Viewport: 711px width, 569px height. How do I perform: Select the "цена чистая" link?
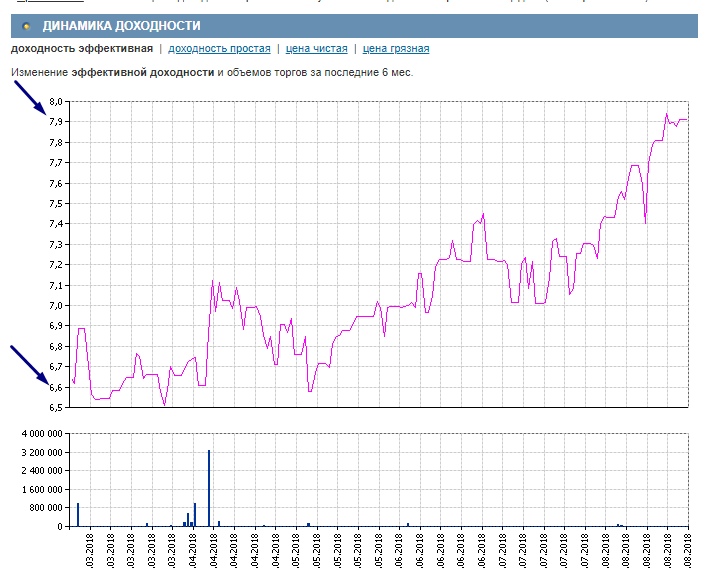(x=316, y=48)
